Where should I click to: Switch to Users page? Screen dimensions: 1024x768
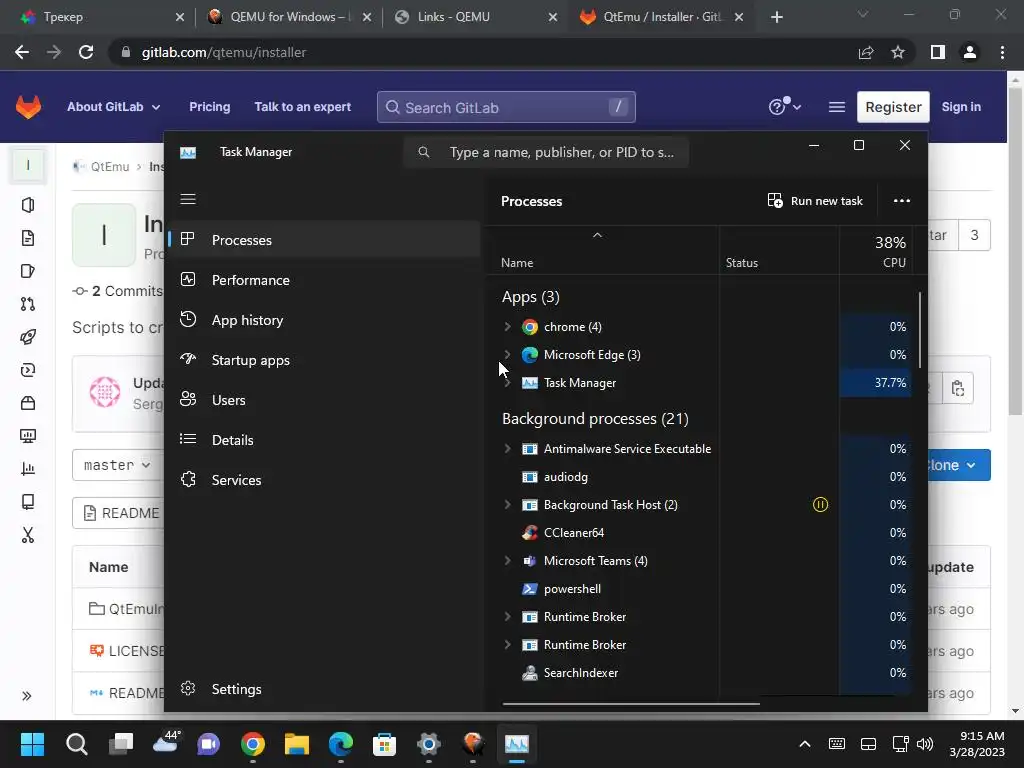(325, 400)
